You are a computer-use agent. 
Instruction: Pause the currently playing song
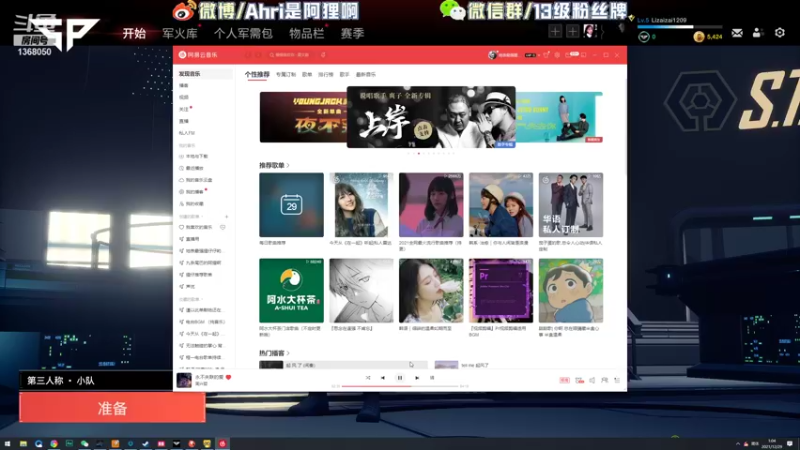[399, 378]
